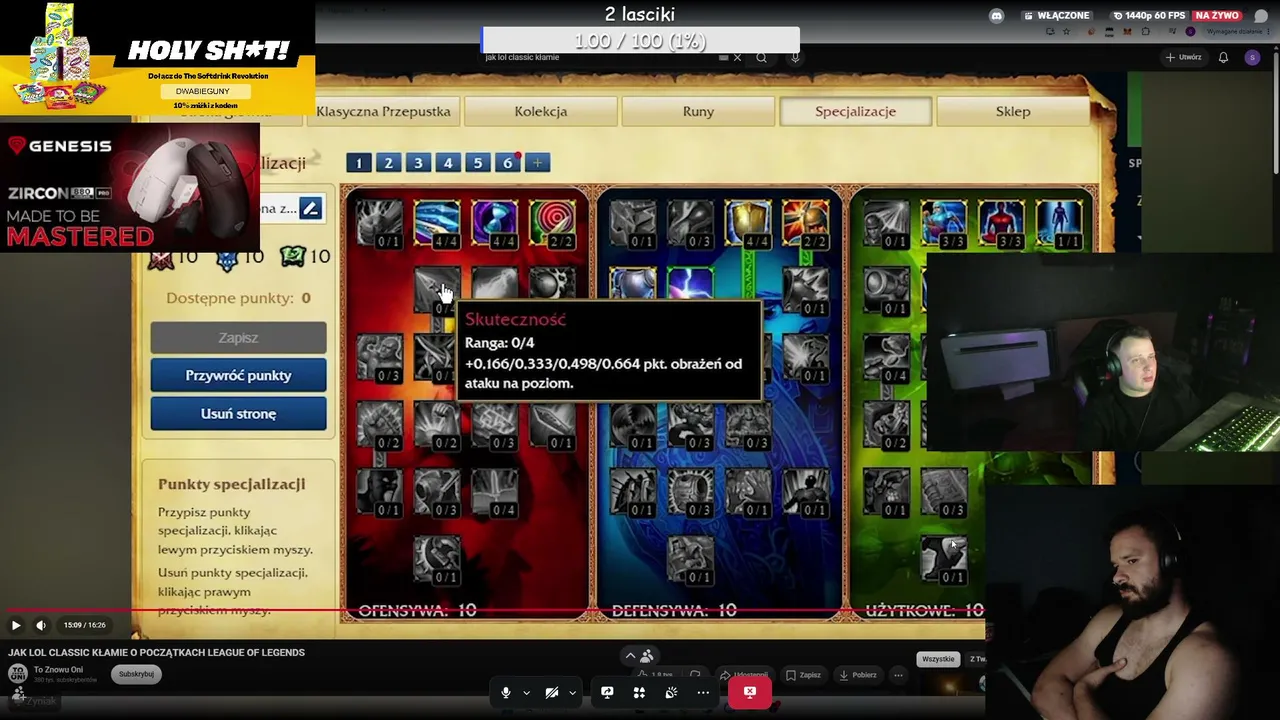Click Defense bottom mastery icon 0/1
Image resolution: width=1280 pixels, height=720 pixels.
pos(690,560)
